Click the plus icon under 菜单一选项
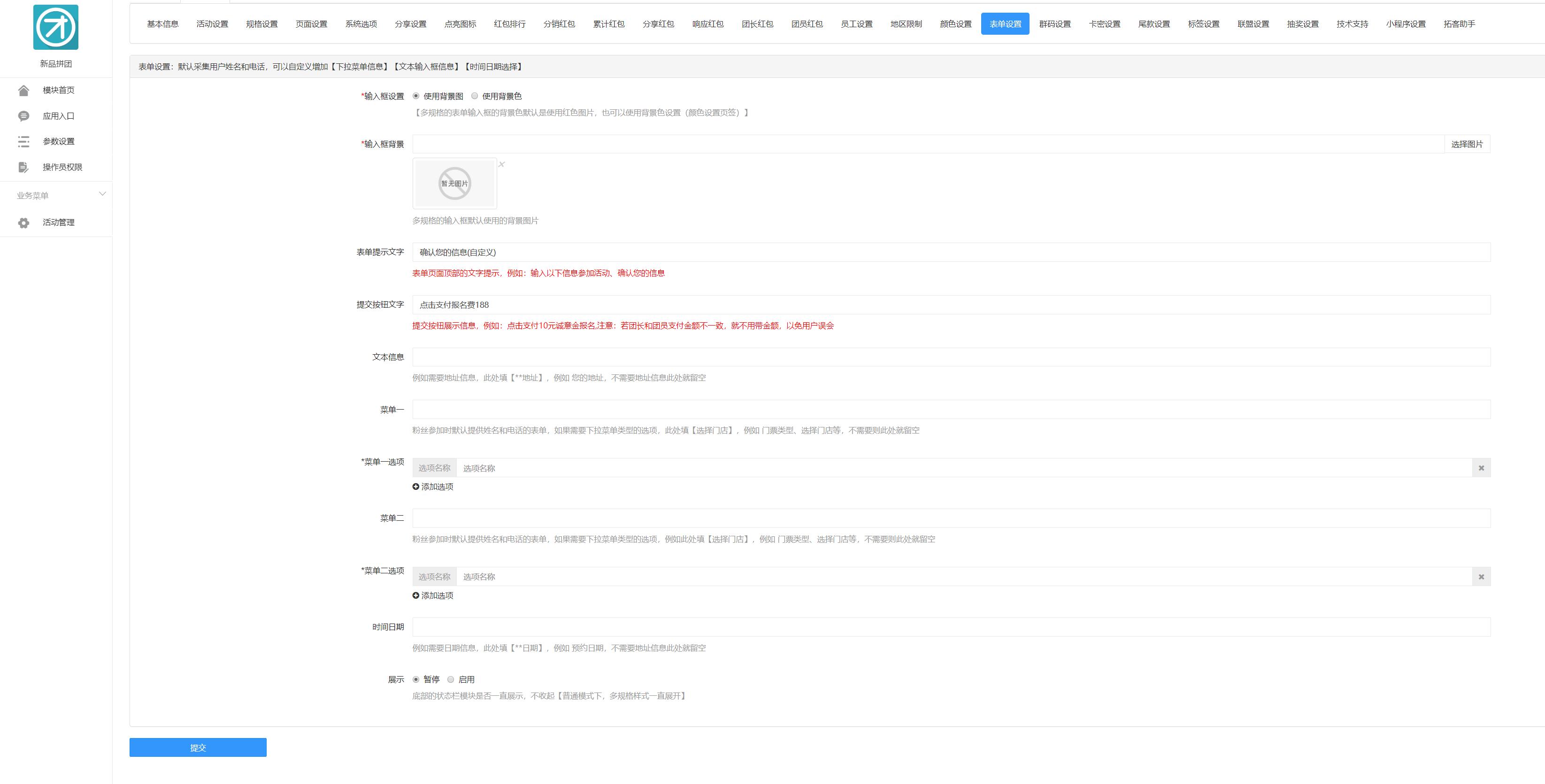The width and height of the screenshot is (1545, 784). point(415,487)
